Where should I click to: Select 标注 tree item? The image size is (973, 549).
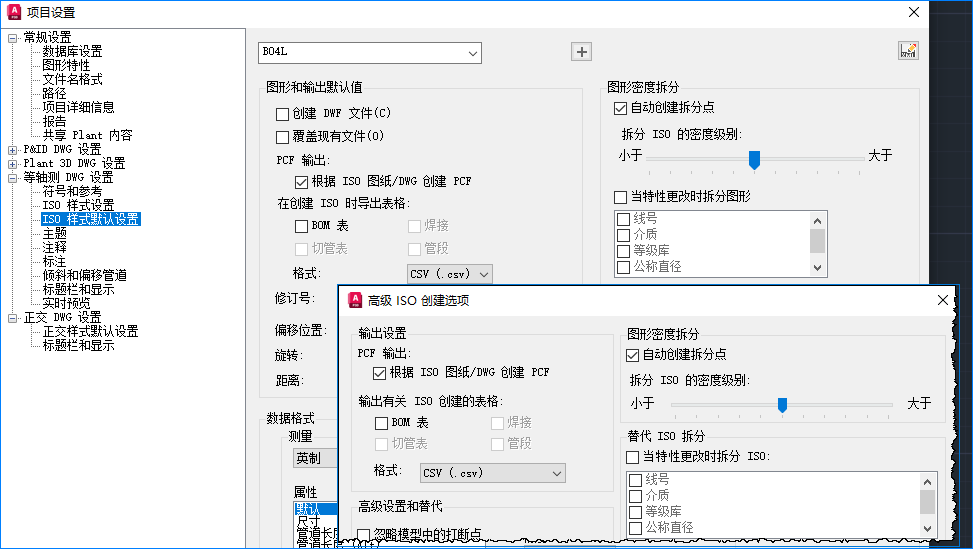pyautogui.click(x=54, y=261)
